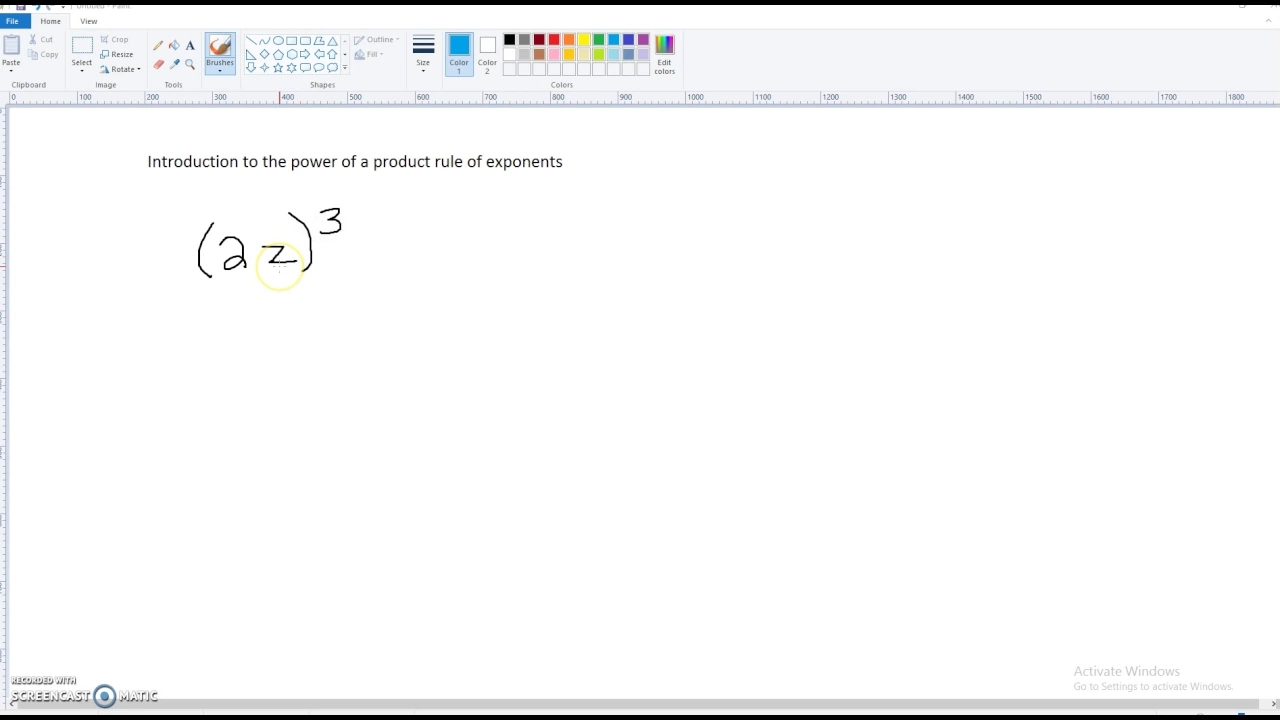Screen dimensions: 1280x720
Task: Activate the Color 2 background box
Action: 487,54
